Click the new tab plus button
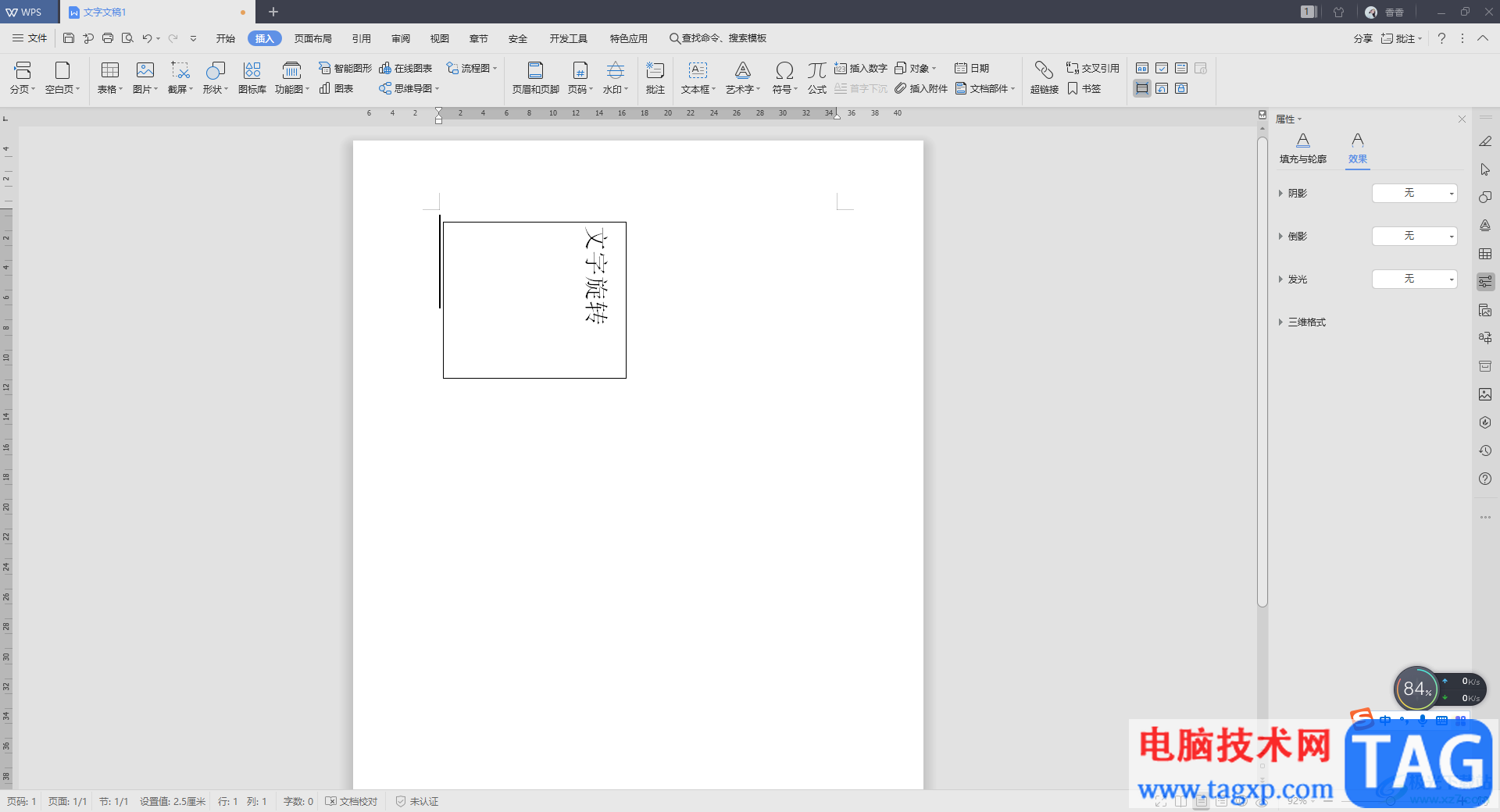This screenshot has width=1500, height=812. pos(273,12)
